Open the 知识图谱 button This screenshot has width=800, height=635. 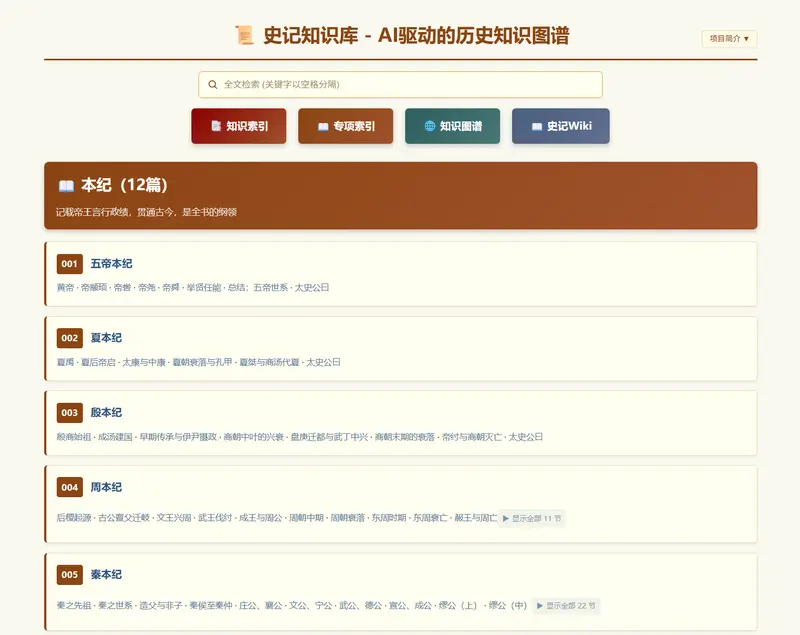(453, 126)
